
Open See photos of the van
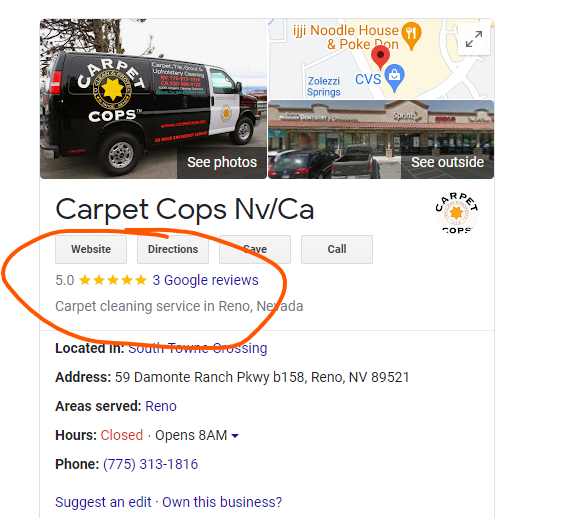tap(222, 162)
